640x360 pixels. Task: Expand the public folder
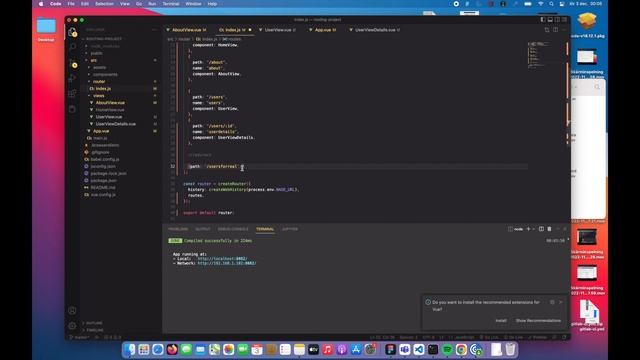tap(96, 53)
